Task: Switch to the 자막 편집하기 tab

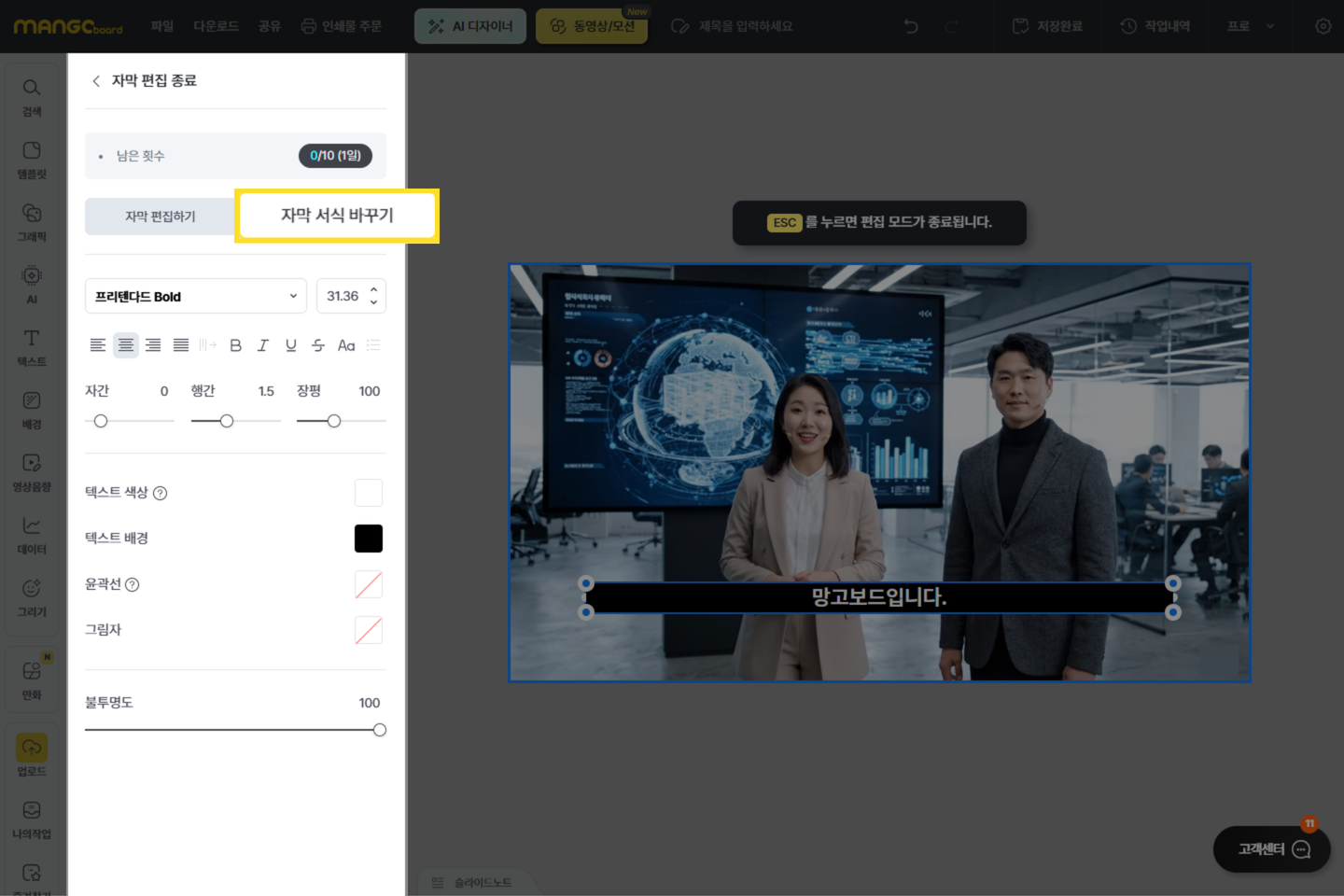Action: (161, 217)
